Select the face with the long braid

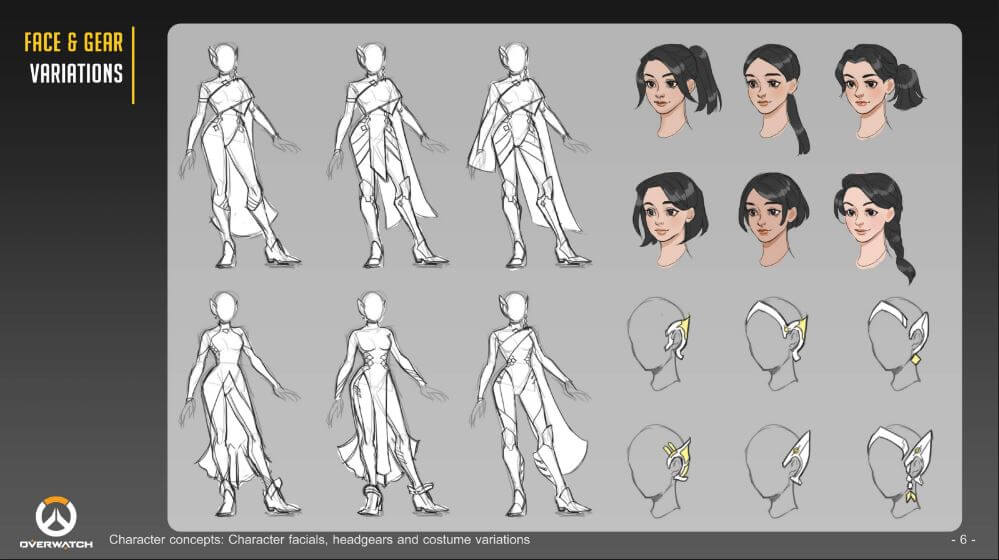[875, 227]
